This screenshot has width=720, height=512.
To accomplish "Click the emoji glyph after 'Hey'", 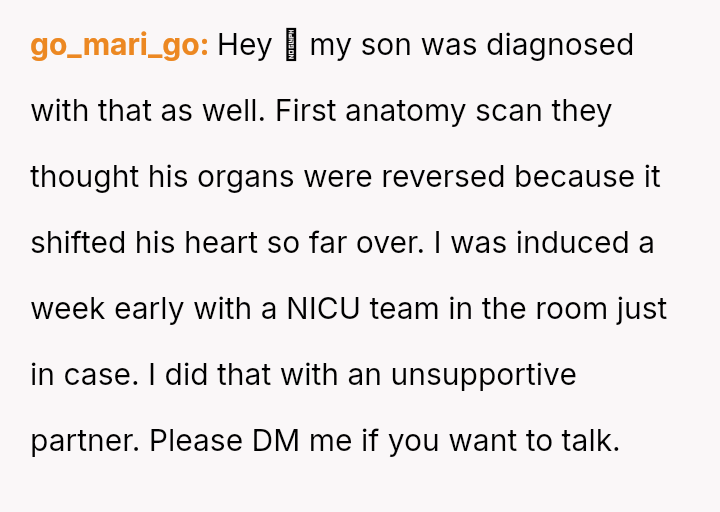I will coord(292,46).
